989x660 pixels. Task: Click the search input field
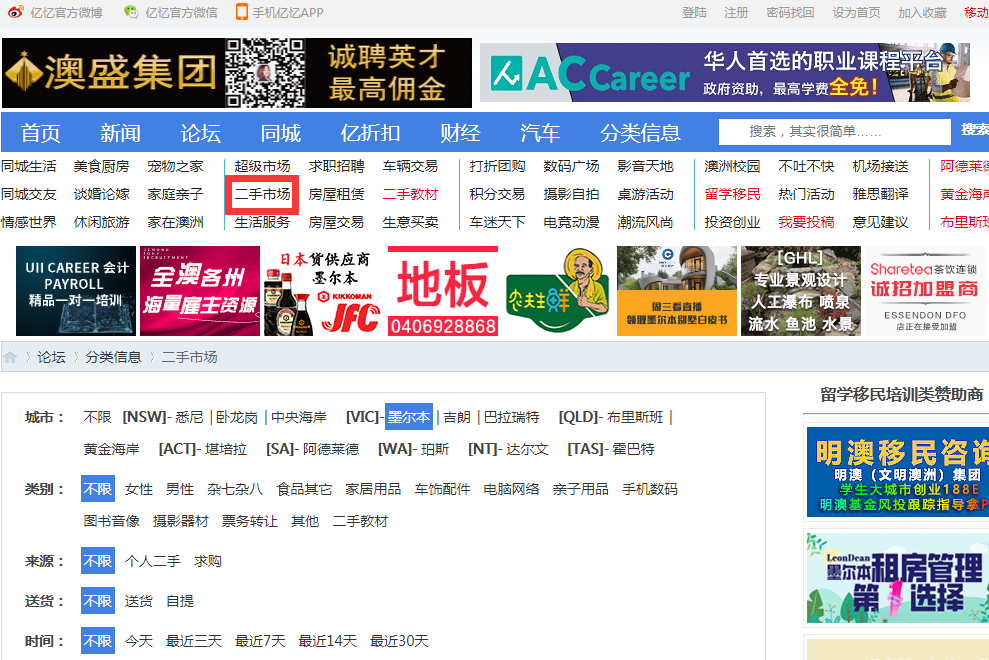(x=834, y=131)
